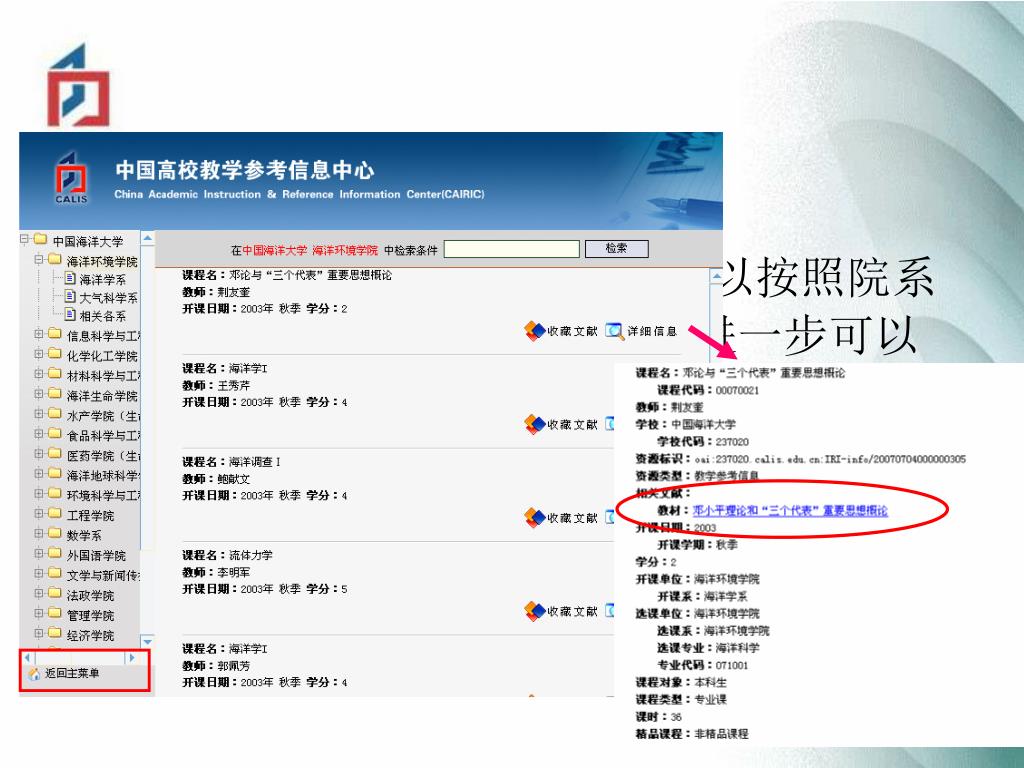Screen dimensions: 1024x768
Task: Open 食品科学与工 department node
Action: click(103, 436)
